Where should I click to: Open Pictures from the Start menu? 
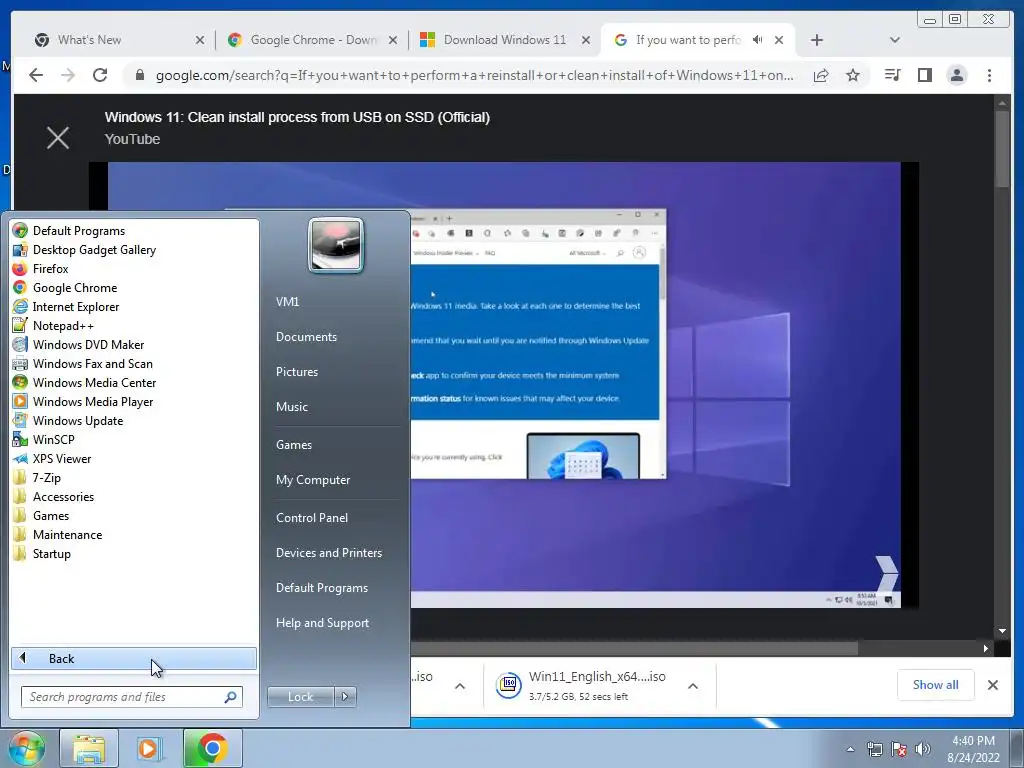296,372
